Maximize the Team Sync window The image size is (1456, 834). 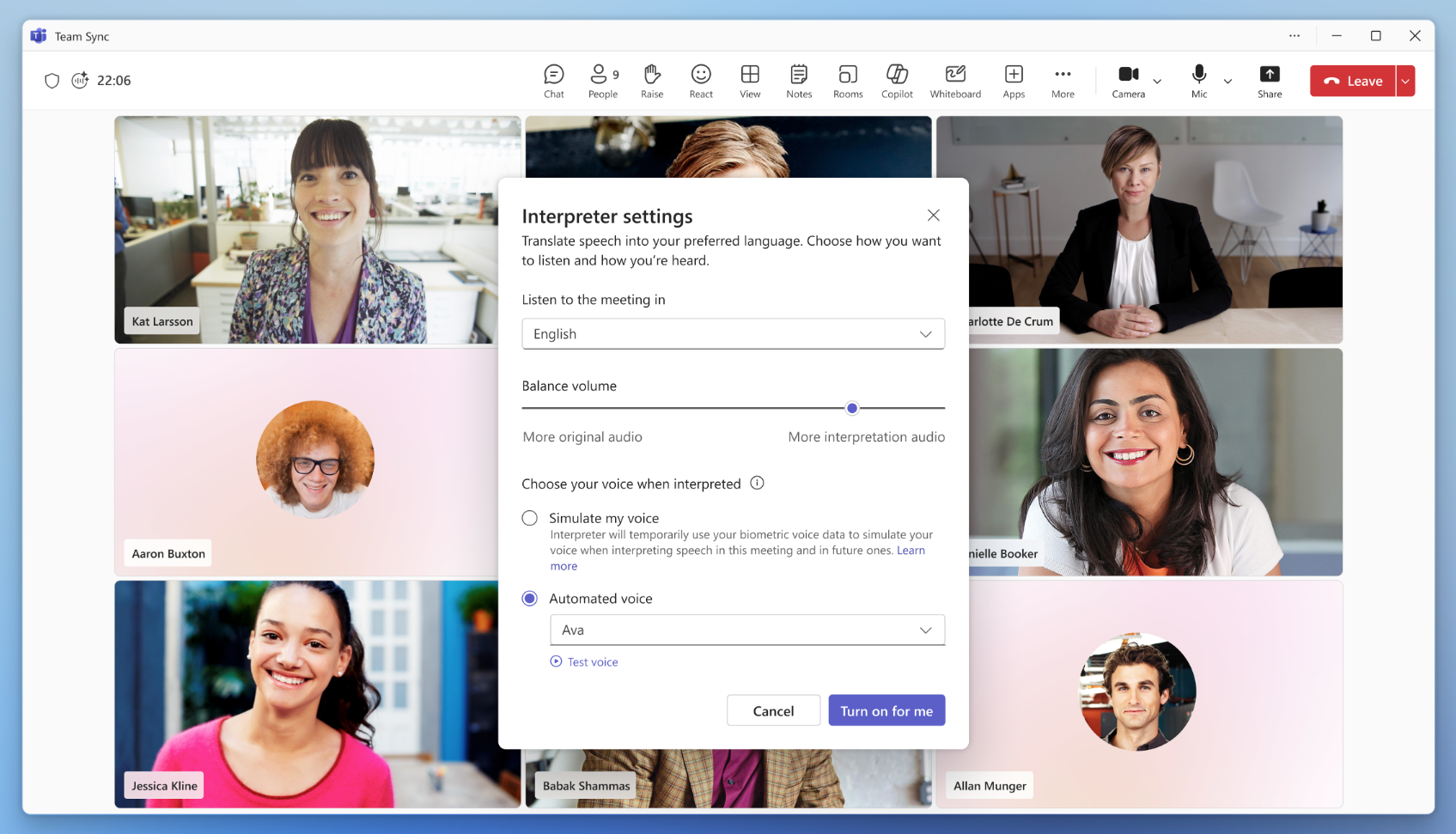[1375, 36]
